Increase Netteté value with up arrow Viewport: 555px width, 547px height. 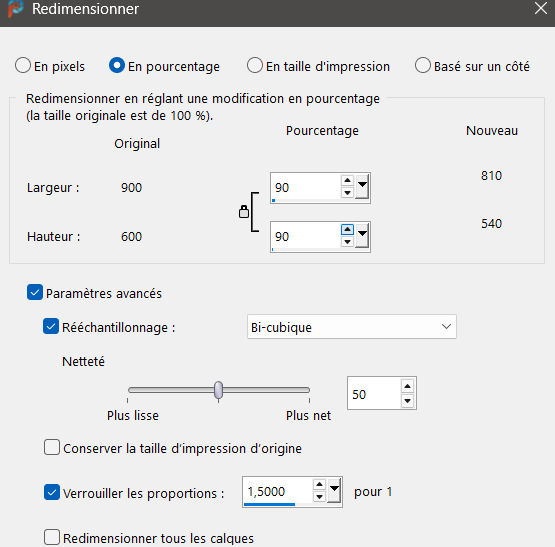(407, 386)
